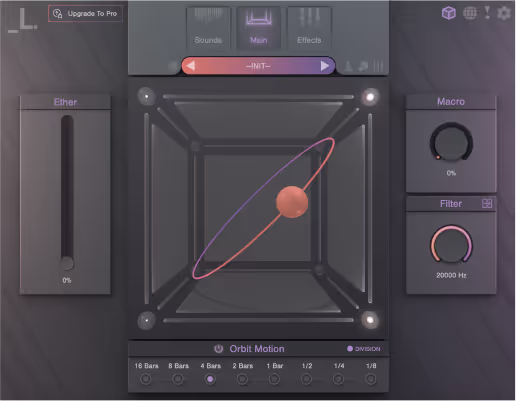Select the 16 Bars division
Viewport: 516px width, 401px height.
tap(146, 379)
